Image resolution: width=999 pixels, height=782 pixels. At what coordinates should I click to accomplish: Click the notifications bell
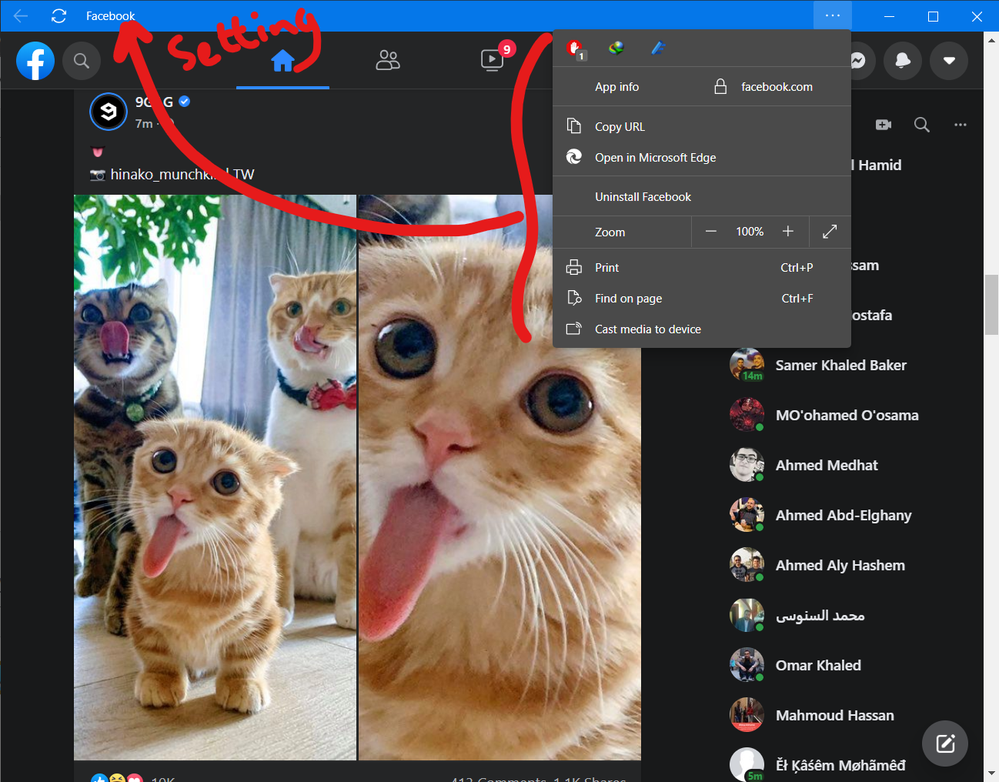point(902,61)
